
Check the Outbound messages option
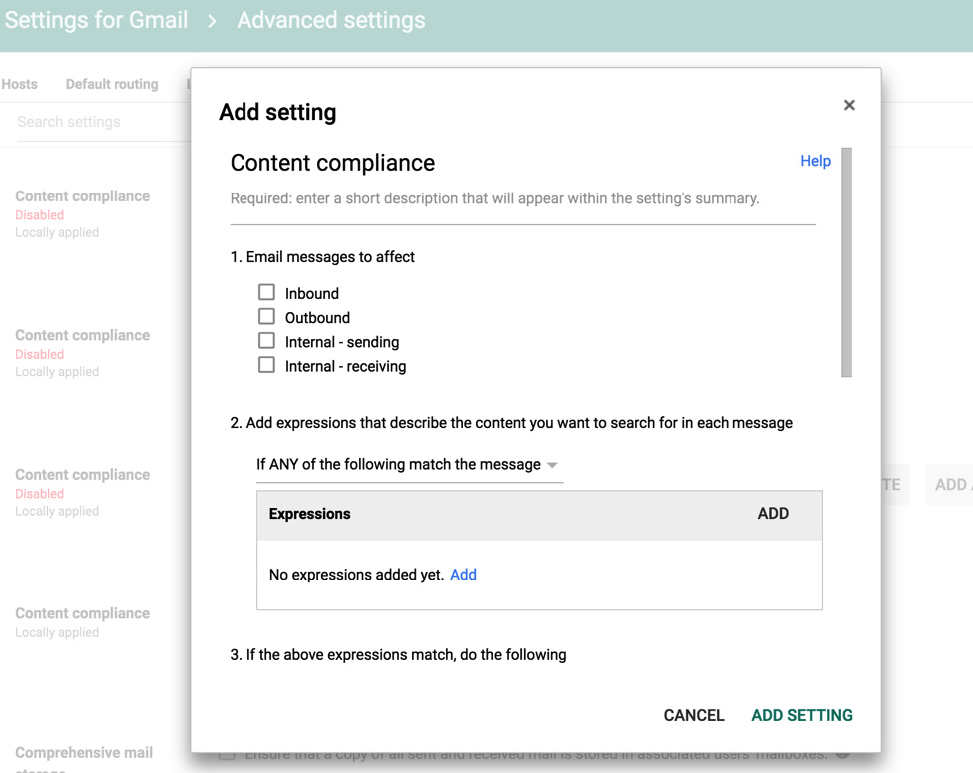[x=266, y=317]
